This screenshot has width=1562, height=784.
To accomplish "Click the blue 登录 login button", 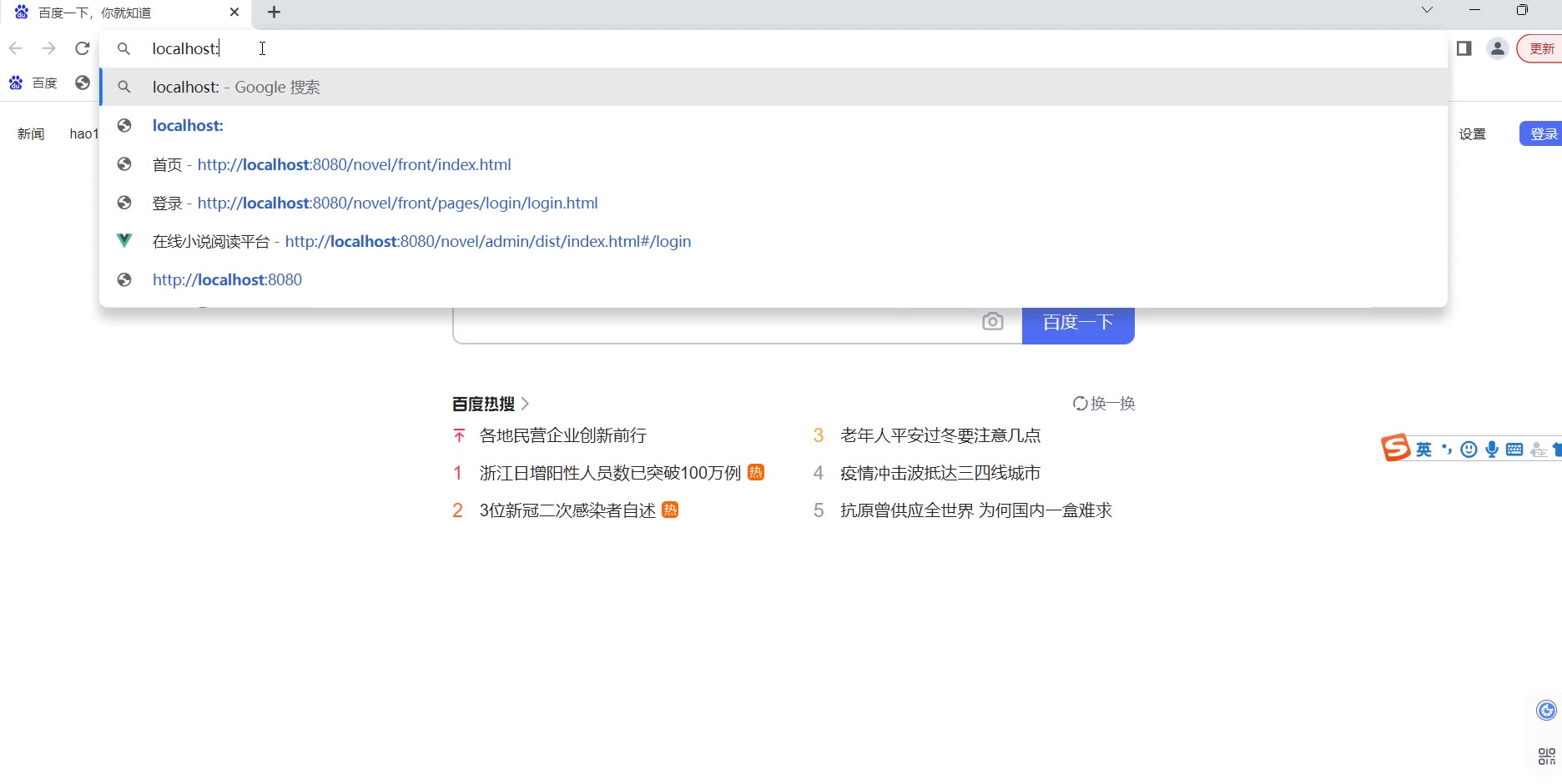I will pyautogui.click(x=1541, y=133).
